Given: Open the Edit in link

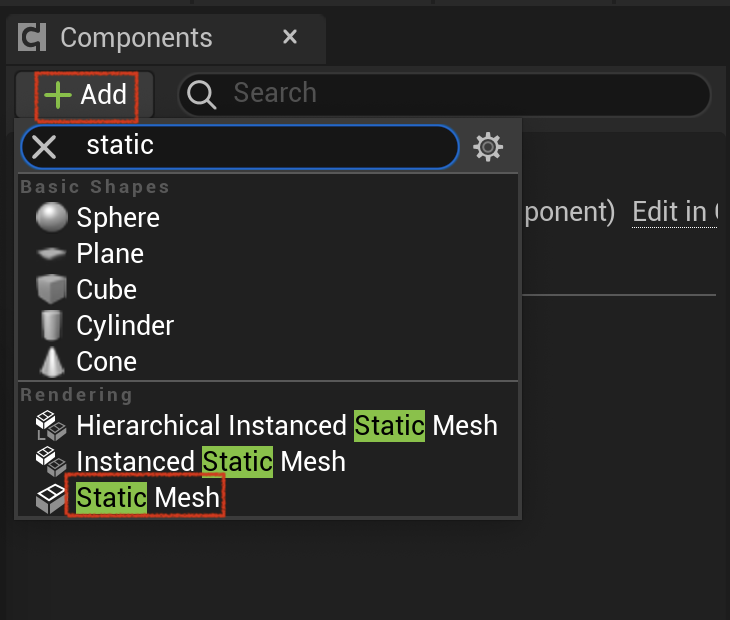Looking at the screenshot, I should pos(675,212).
